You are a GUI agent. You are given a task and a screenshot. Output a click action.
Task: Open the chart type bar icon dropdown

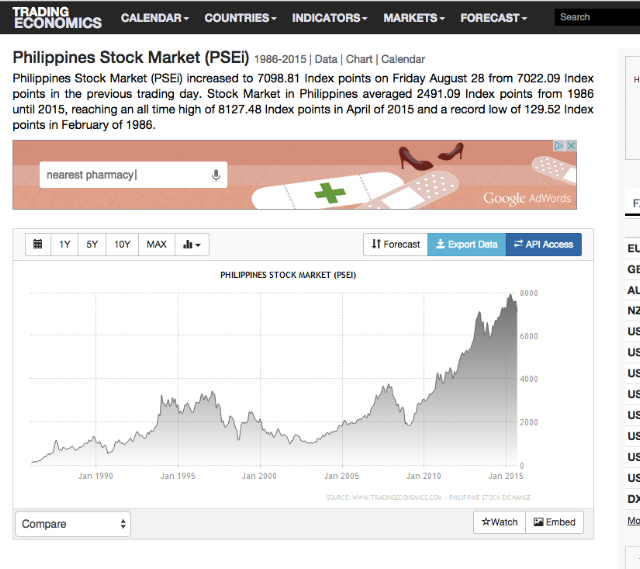pos(192,244)
